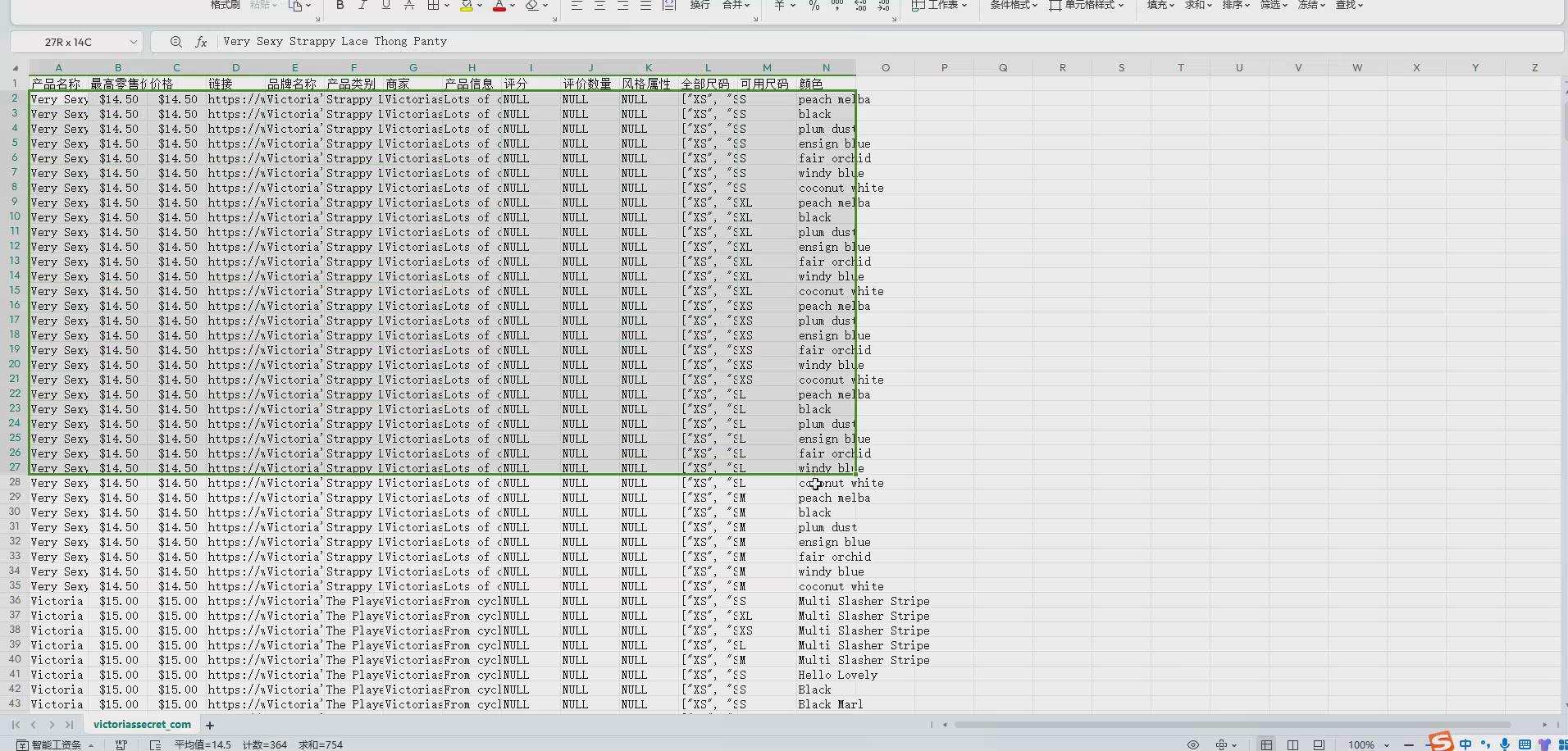Add a new sheet with the plus button
This screenshot has width=1568, height=751.
210,725
